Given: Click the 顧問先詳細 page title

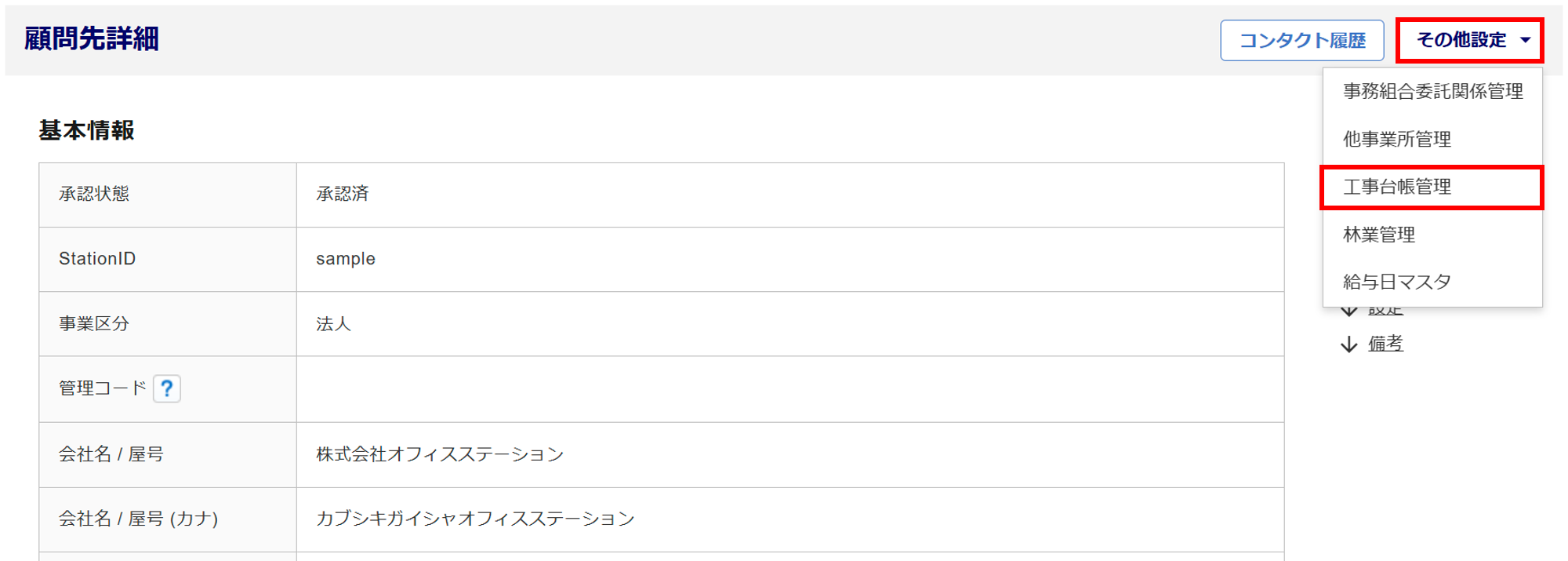Looking at the screenshot, I should point(92,38).
